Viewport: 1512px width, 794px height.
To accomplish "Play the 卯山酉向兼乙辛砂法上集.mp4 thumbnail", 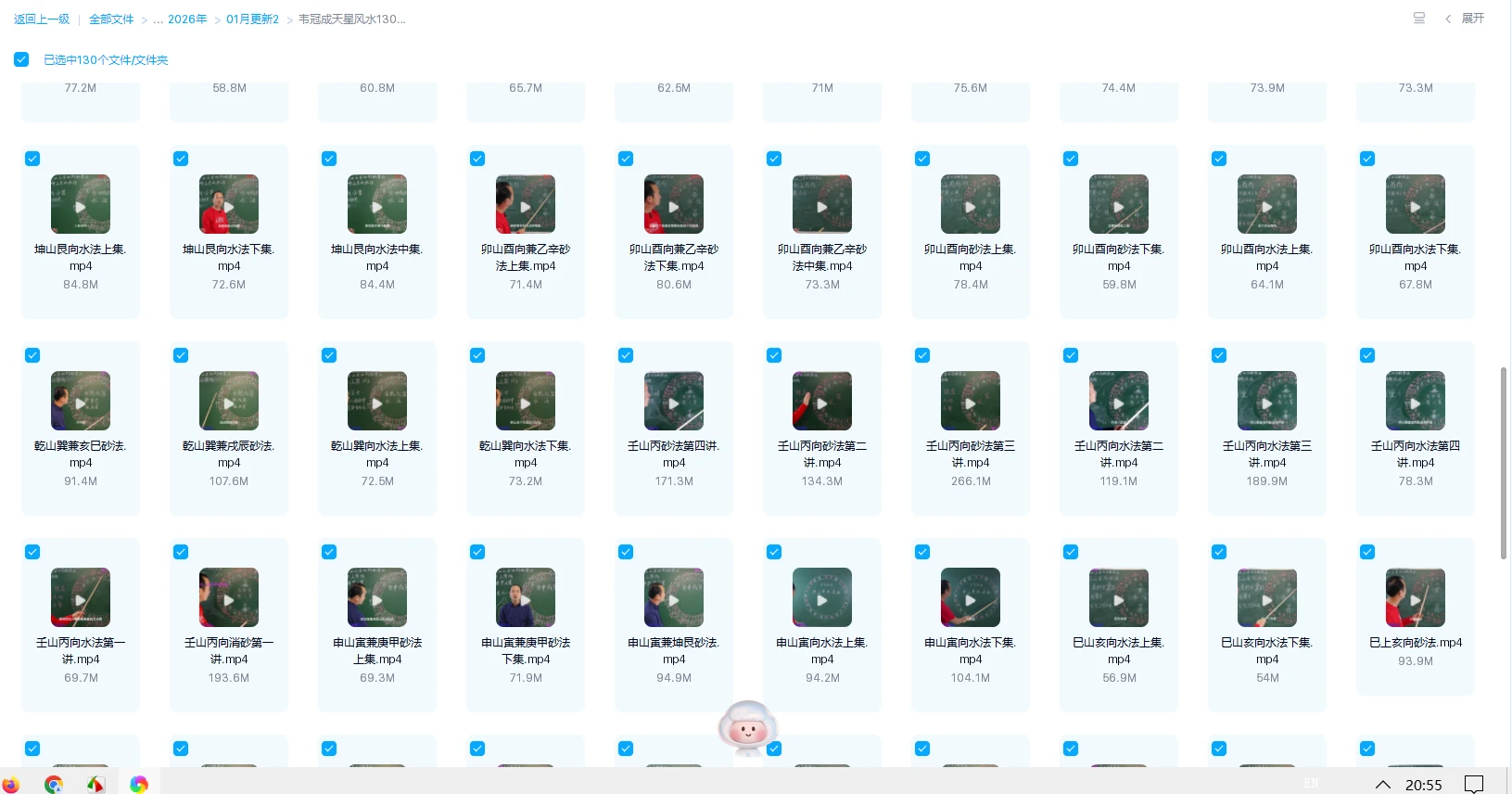I will tap(526, 204).
